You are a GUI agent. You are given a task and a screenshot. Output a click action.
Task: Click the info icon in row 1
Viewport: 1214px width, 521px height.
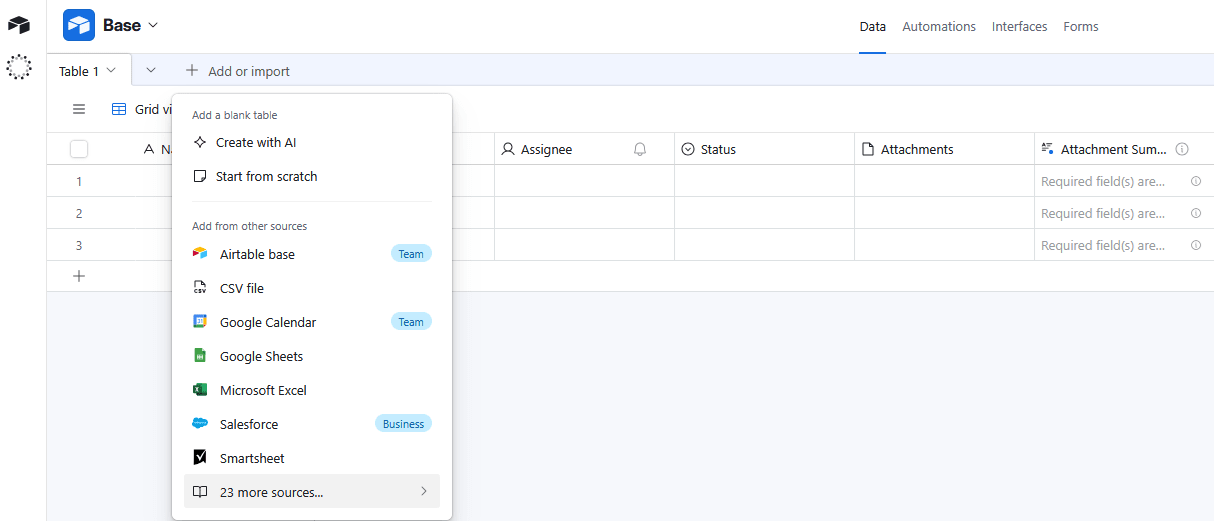point(1195,181)
